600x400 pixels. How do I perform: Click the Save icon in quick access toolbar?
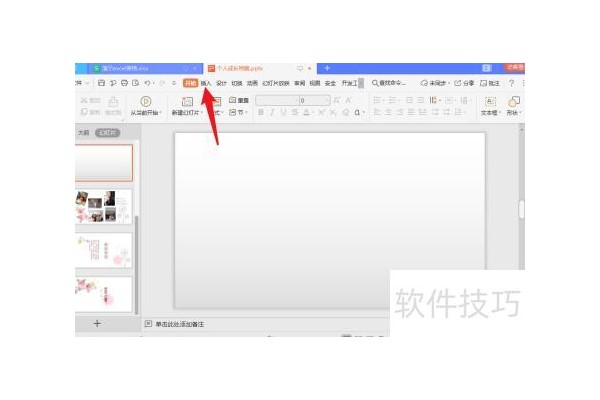tap(101, 83)
